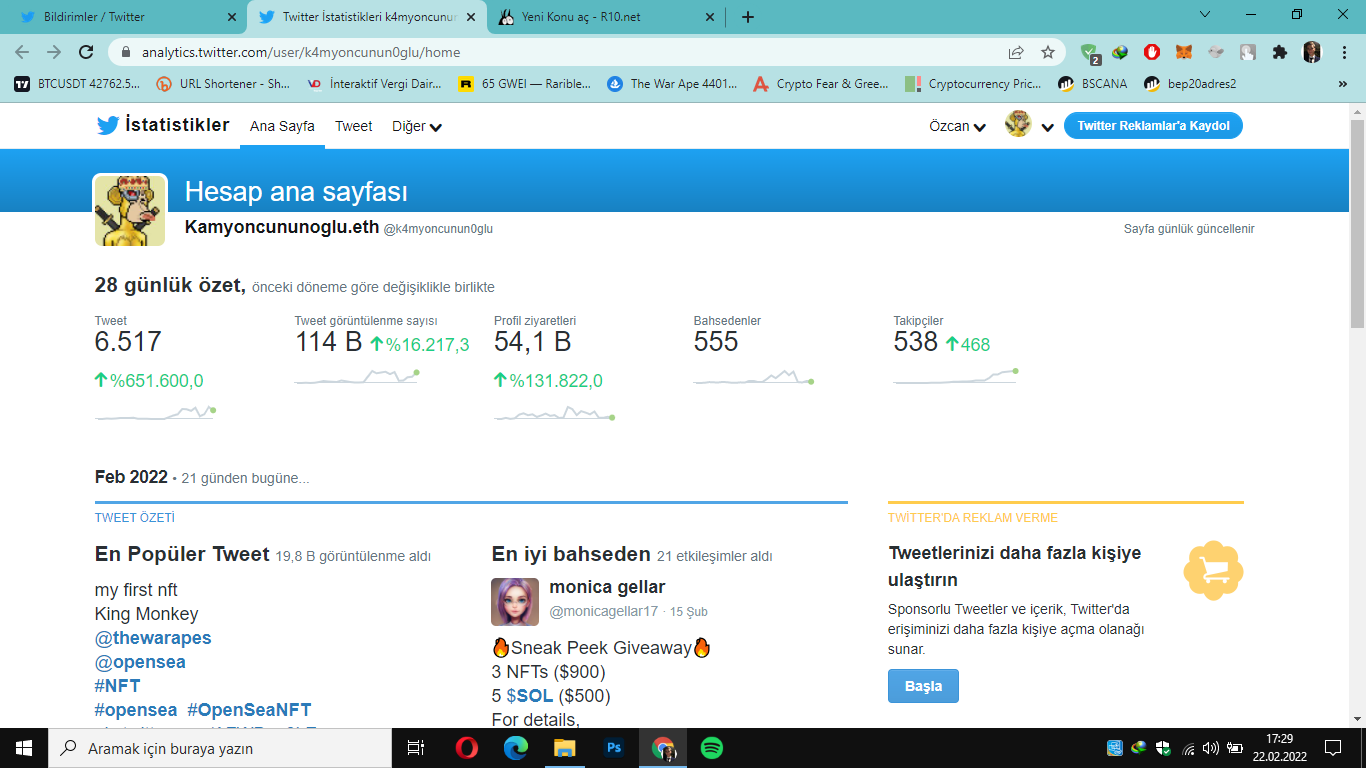The image size is (1366, 768).
Task: Show hidden bookmarks with the double chevron
Action: click(1343, 84)
